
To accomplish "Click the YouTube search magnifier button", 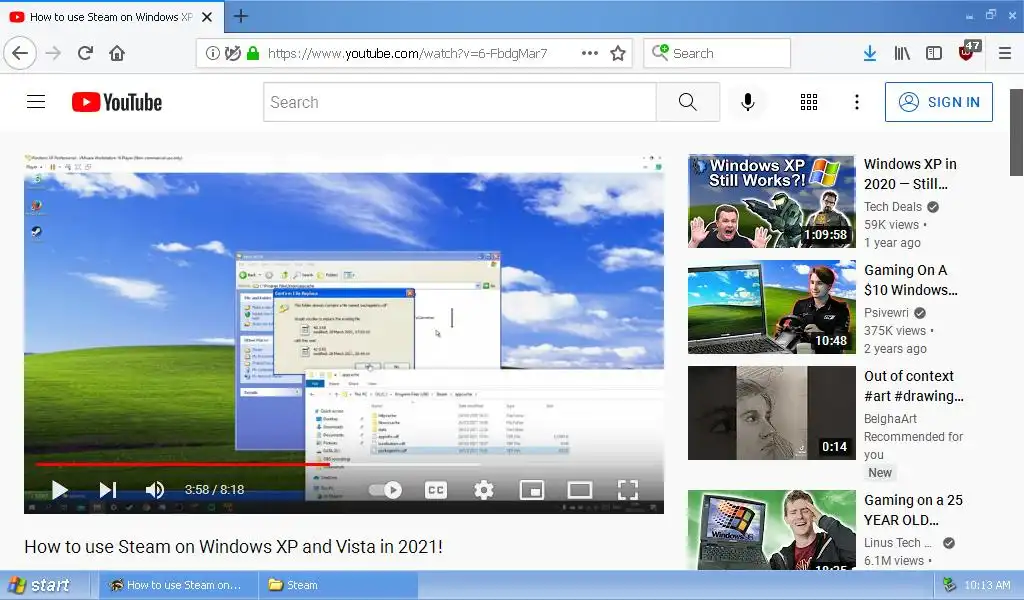I will click(x=688, y=102).
